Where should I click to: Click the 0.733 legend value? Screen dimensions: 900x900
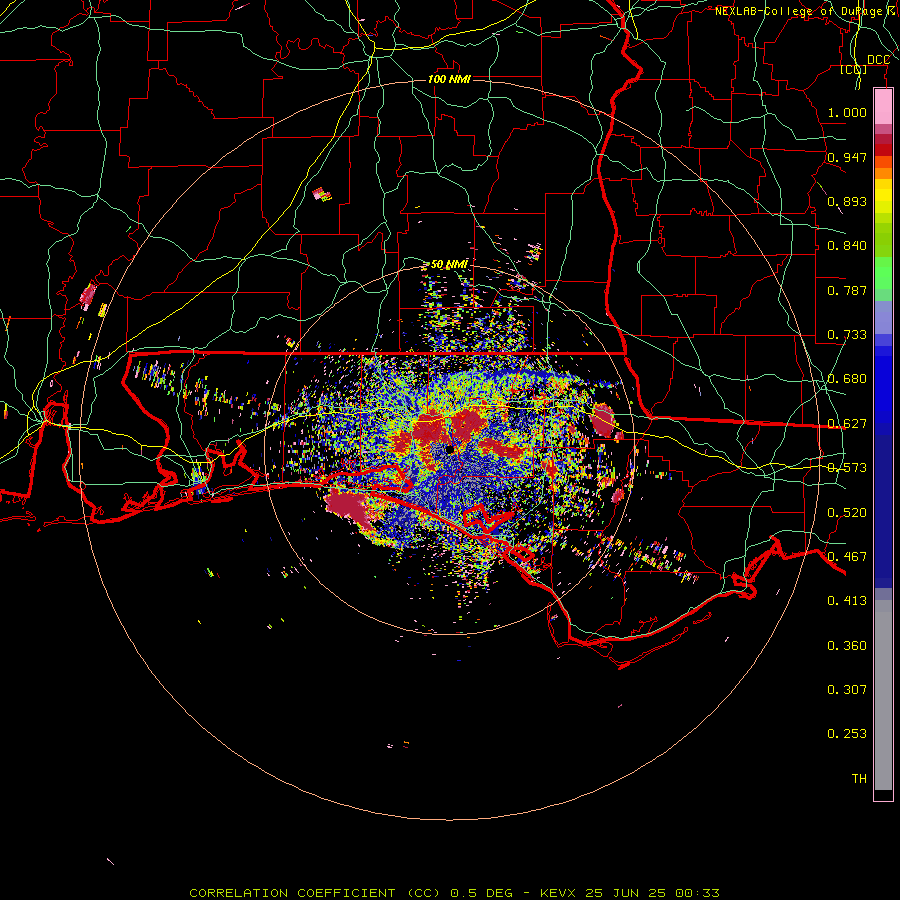(847, 335)
